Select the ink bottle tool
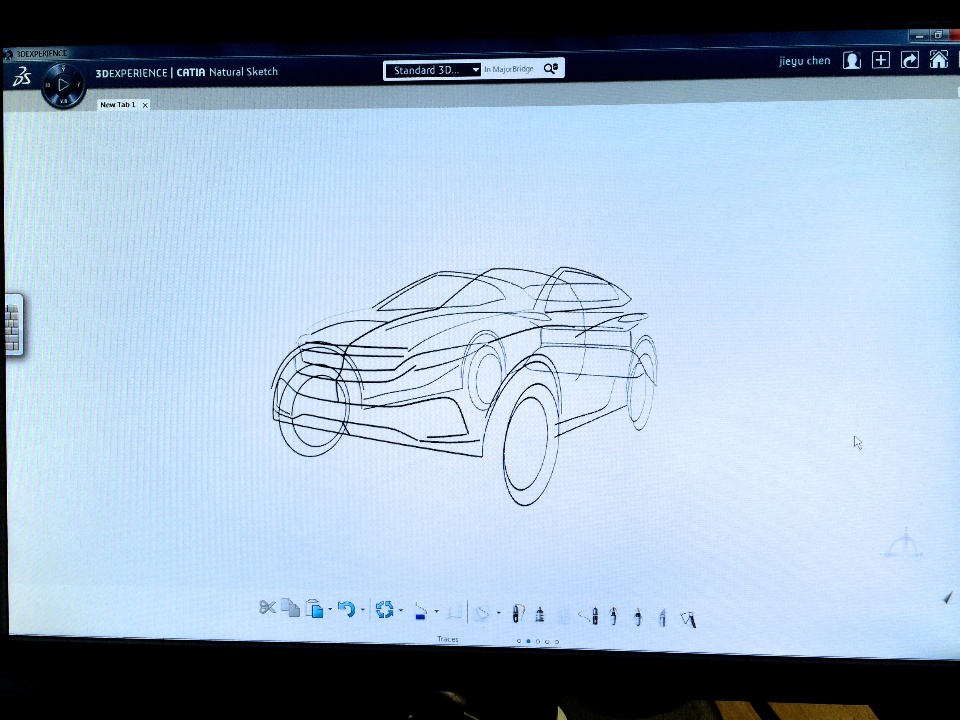The width and height of the screenshot is (960, 720). tap(539, 614)
